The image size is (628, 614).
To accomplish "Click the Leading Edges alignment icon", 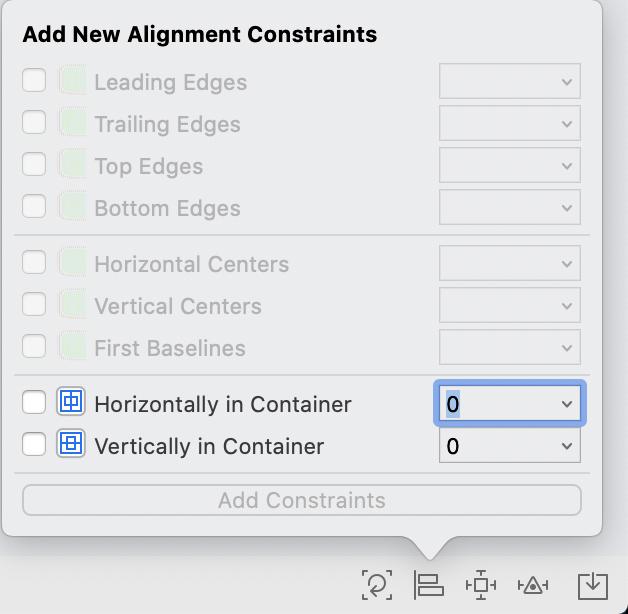I will pyautogui.click(x=71, y=81).
